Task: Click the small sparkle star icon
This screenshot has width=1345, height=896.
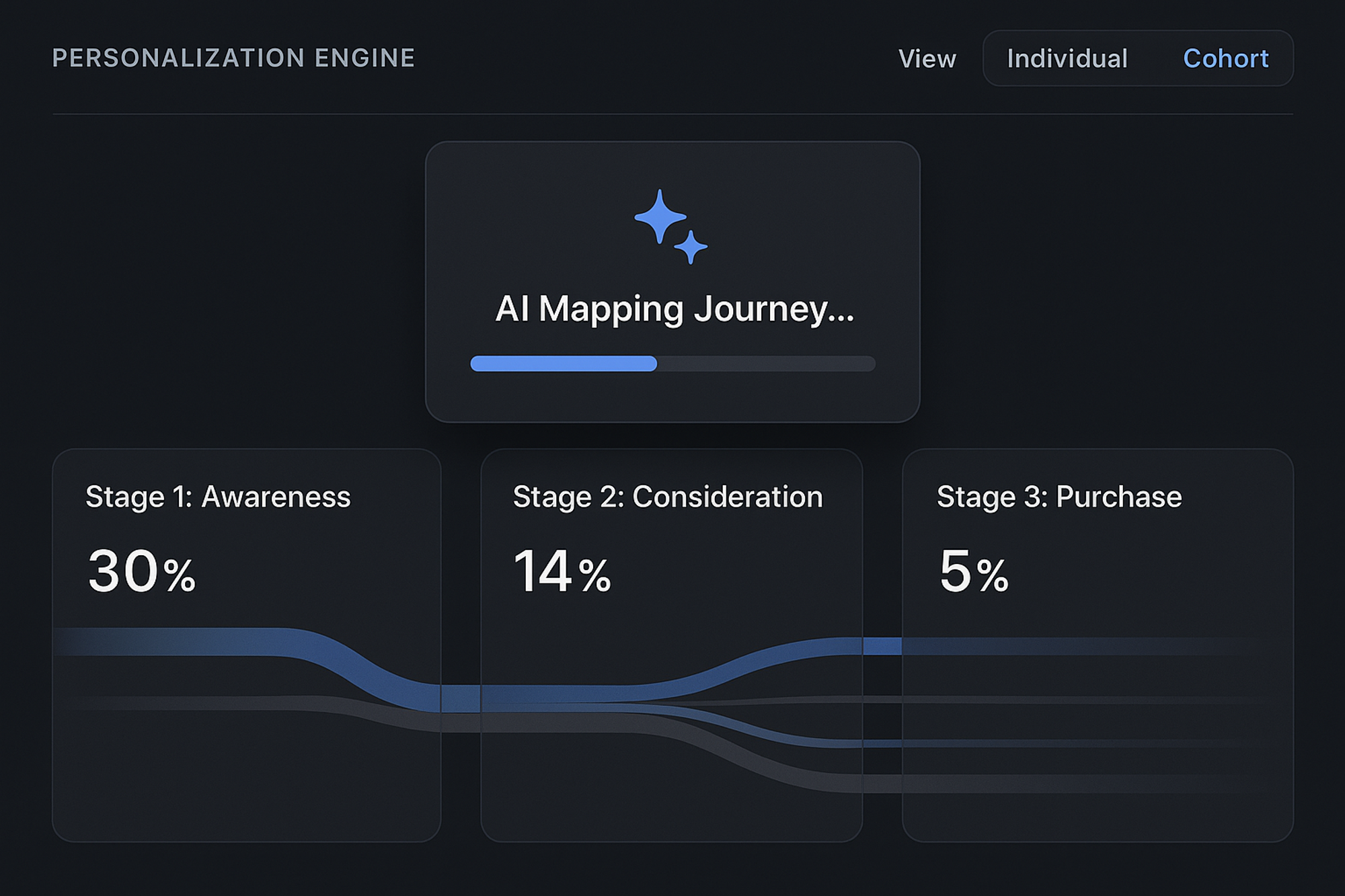Action: [x=691, y=247]
